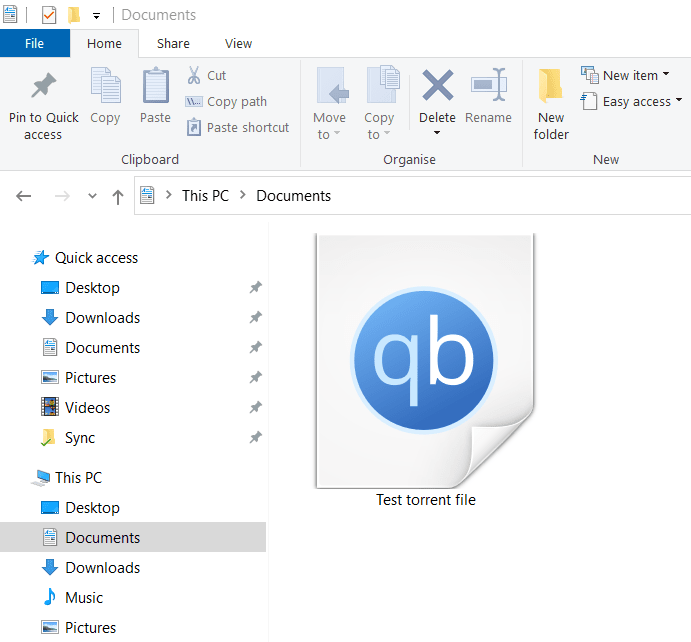Image resolution: width=691 pixels, height=642 pixels.
Task: Switch to the Share ribbon tab
Action: (x=173, y=43)
